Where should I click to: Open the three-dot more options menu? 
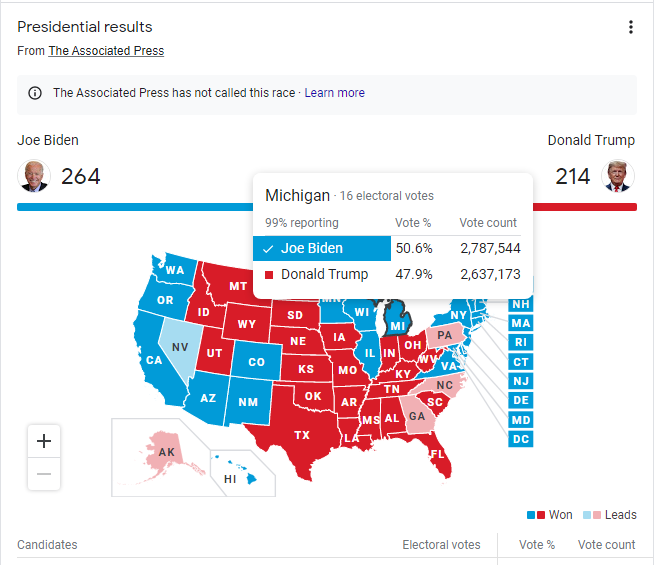pos(630,27)
